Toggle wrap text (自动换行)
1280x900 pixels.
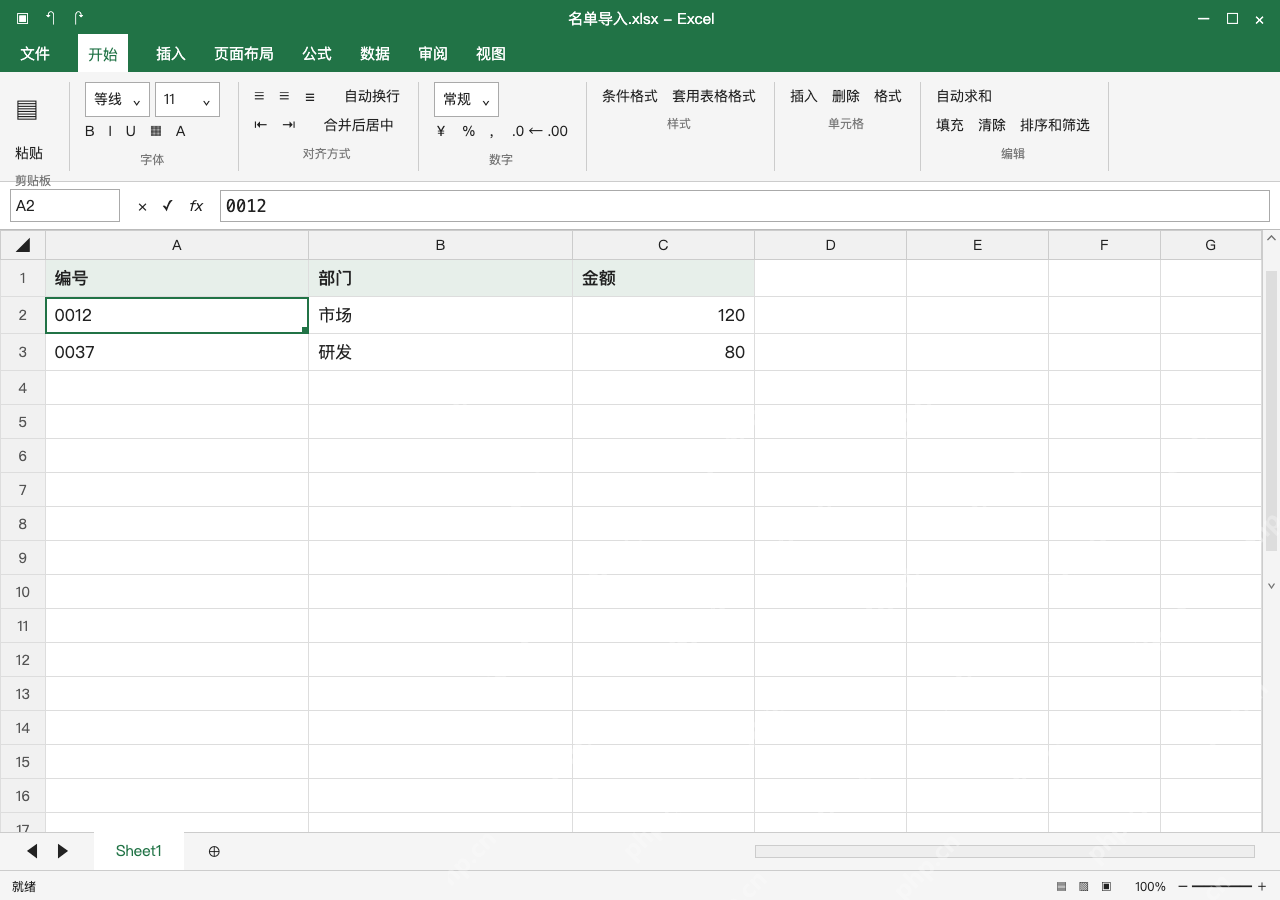point(372,96)
